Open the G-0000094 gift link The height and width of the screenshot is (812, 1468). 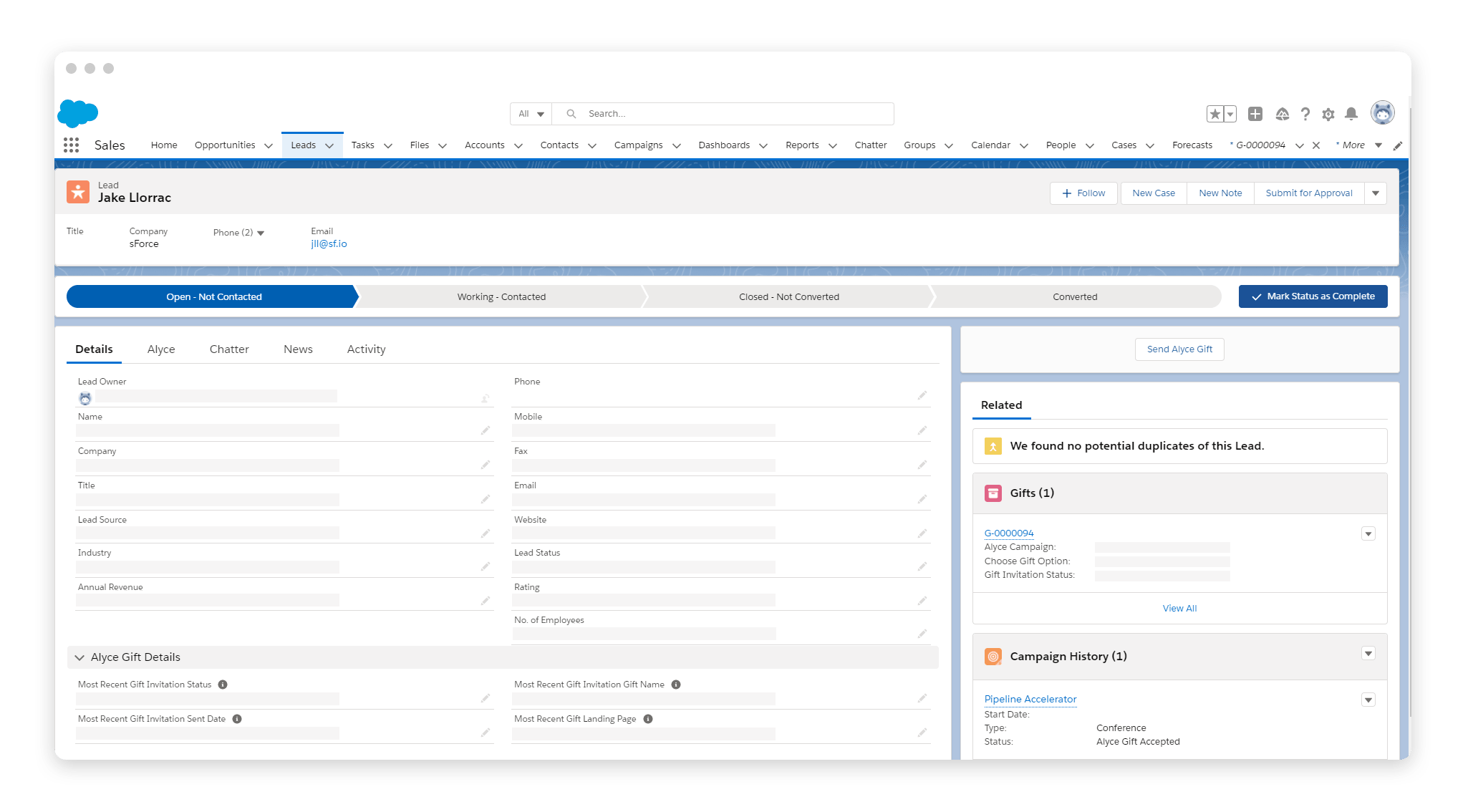pyautogui.click(x=1009, y=533)
